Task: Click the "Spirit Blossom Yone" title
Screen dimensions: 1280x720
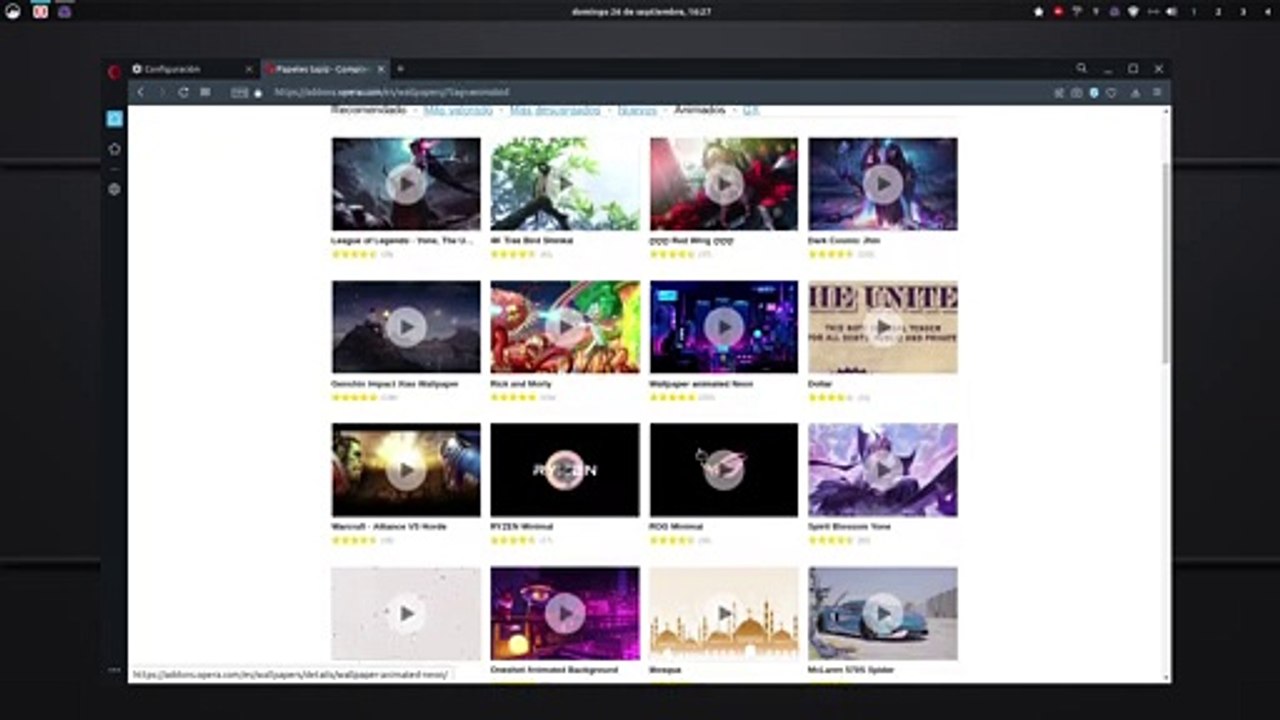Action: coord(847,526)
